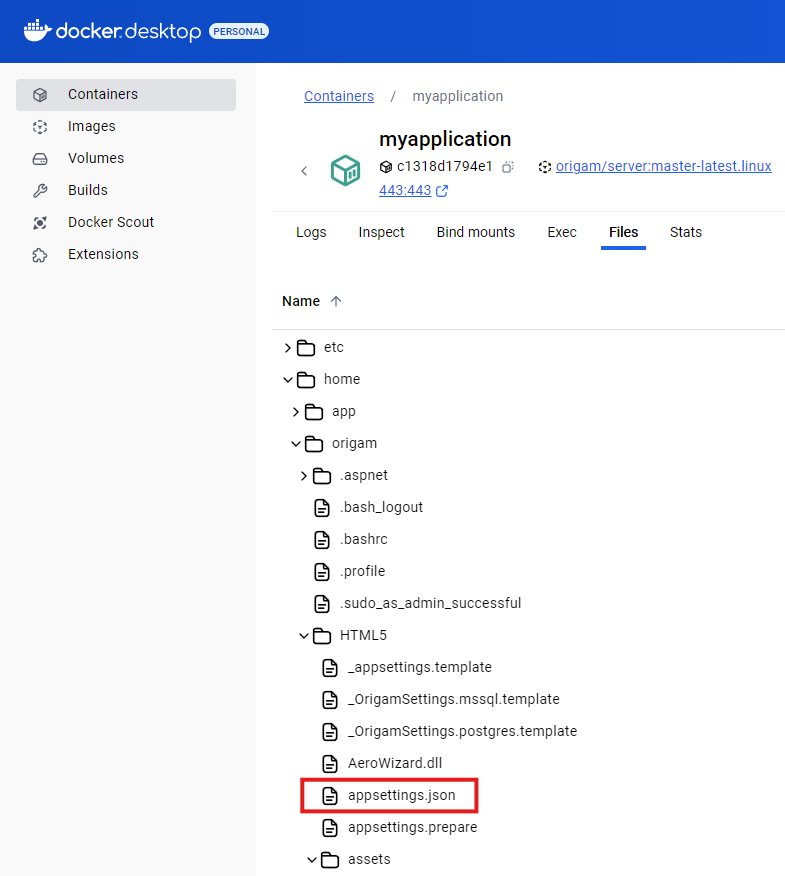785x876 pixels.
Task: Click the myapplication container title
Action: tap(445, 139)
